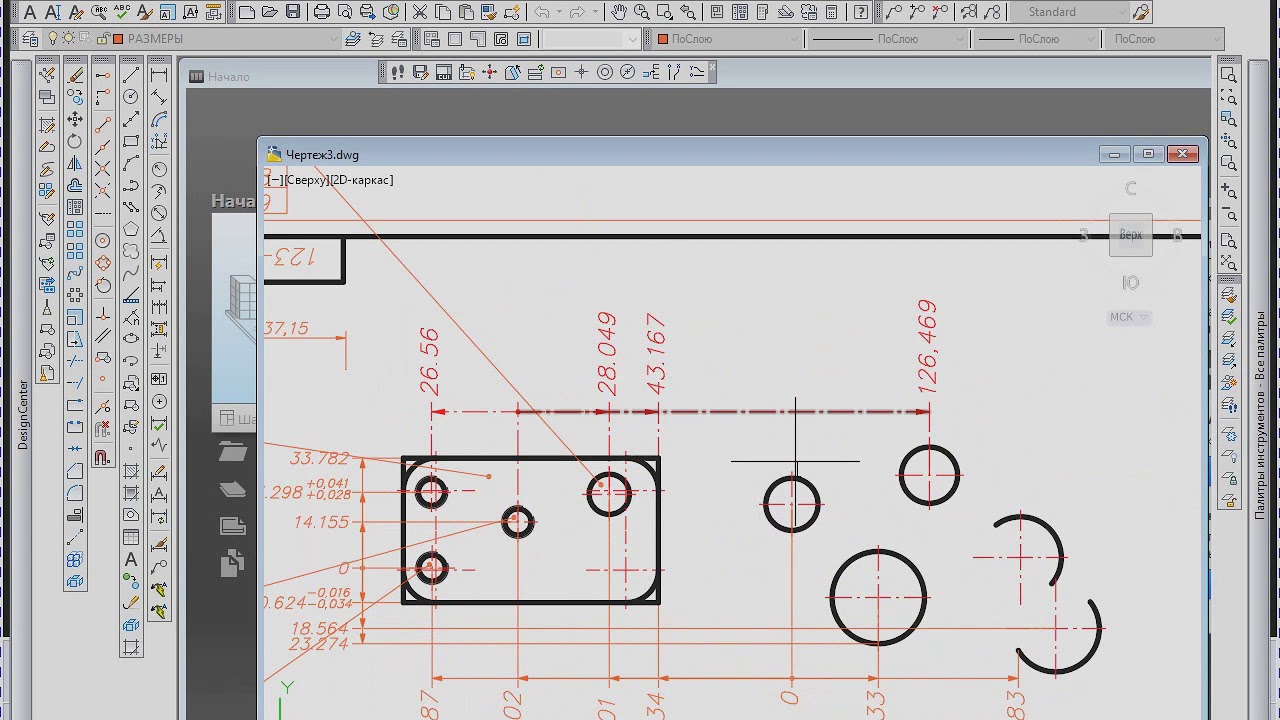The image size is (1280, 720).
Task: Toggle the layer On/Off lightbulb
Action: (54, 39)
